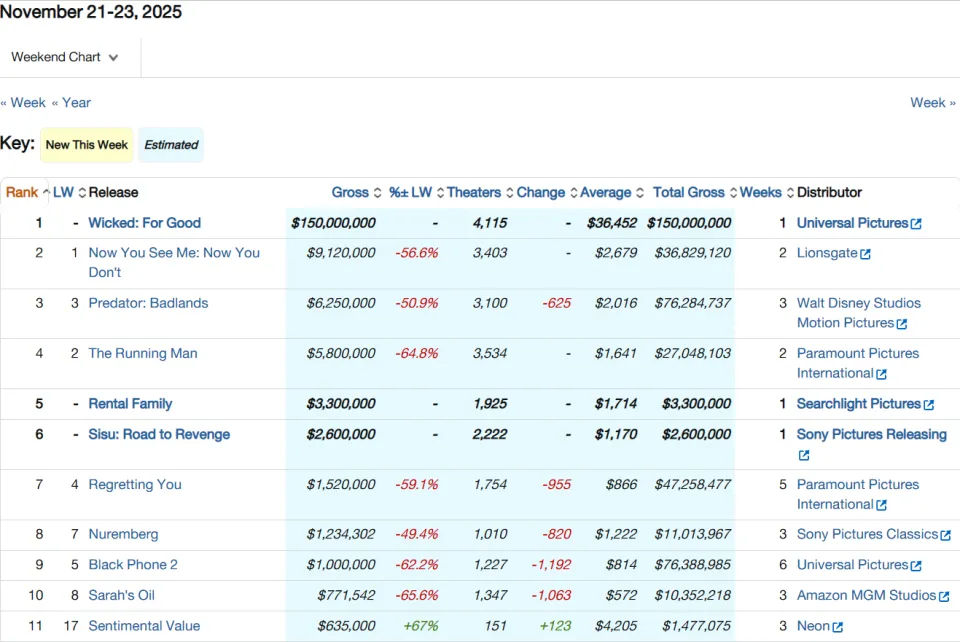Click the Estimated key swatch
The image size is (960, 642).
(x=171, y=145)
